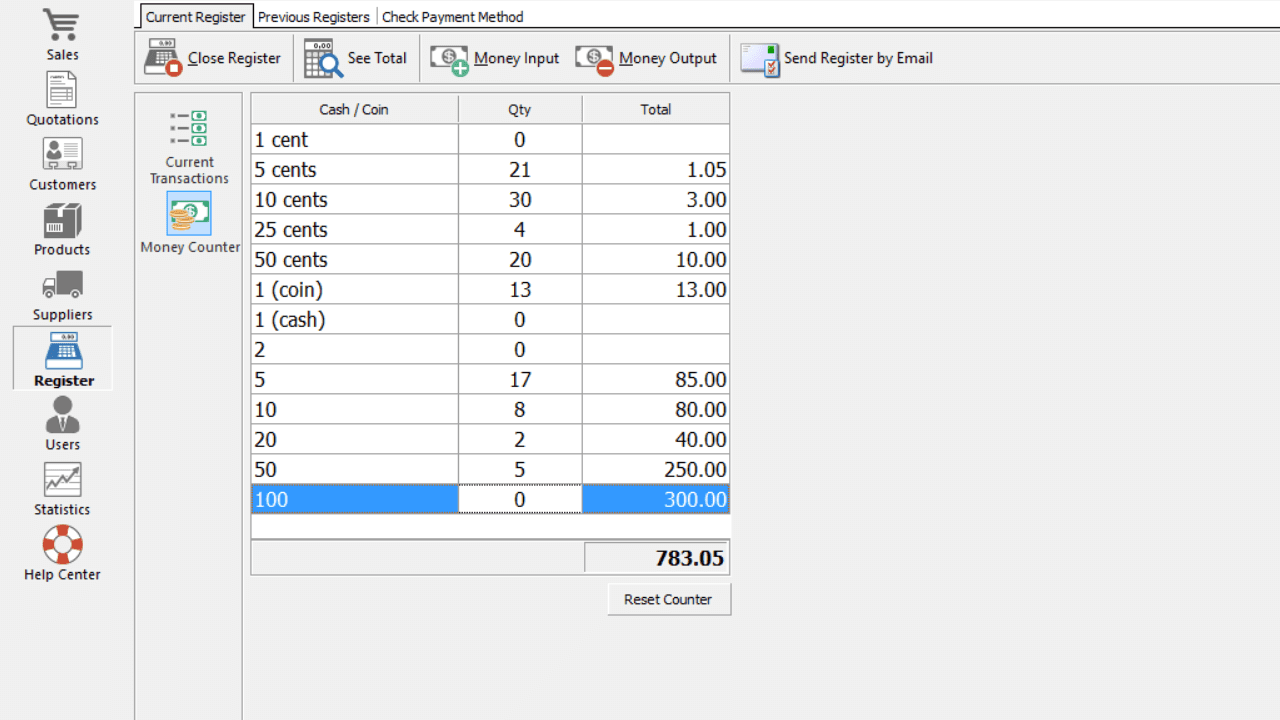1280x720 pixels.
Task: Go to Customers section icon
Action: tap(62, 155)
